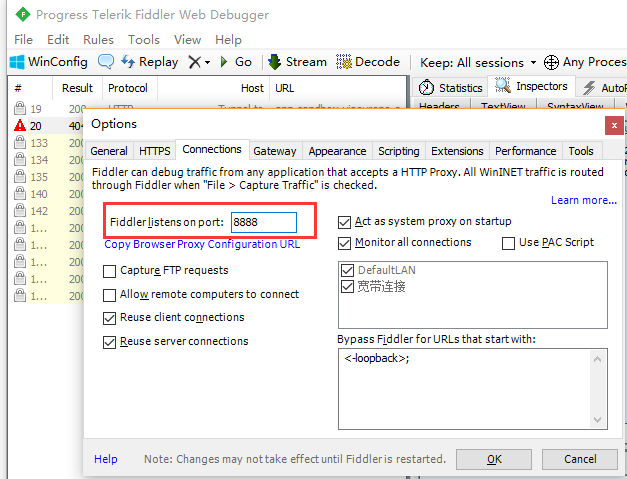Viewport: 627px width, 479px height.
Task: Click OK to save options
Action: [494, 459]
